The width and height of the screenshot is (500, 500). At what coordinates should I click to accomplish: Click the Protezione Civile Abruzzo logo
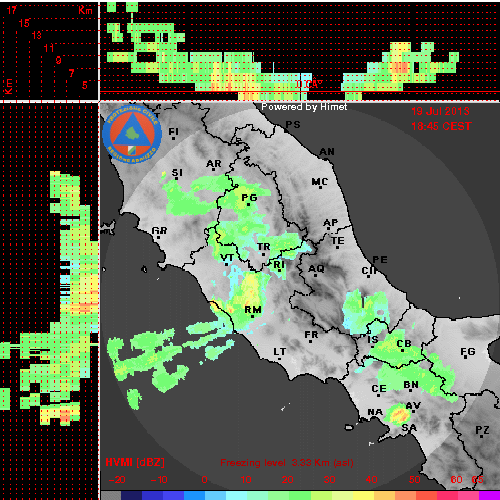[132, 134]
